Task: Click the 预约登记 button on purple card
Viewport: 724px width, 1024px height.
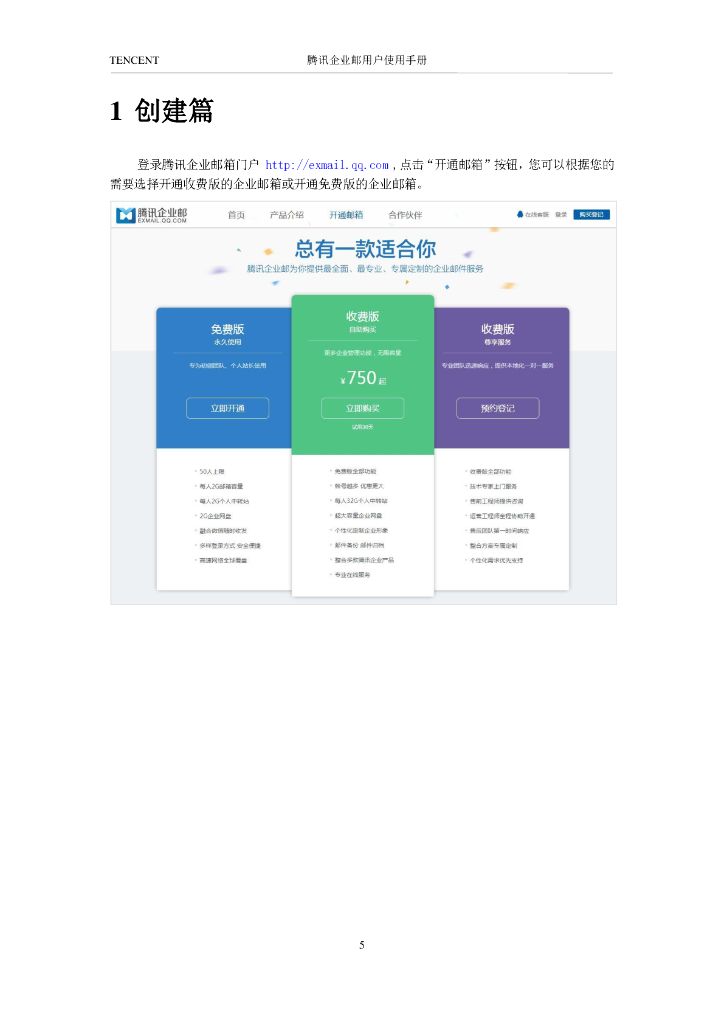Action: coord(497,408)
